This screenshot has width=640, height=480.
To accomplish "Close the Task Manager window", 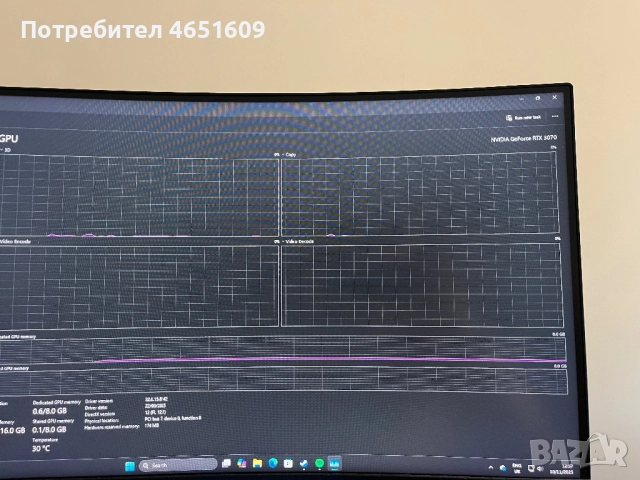I will 554,98.
